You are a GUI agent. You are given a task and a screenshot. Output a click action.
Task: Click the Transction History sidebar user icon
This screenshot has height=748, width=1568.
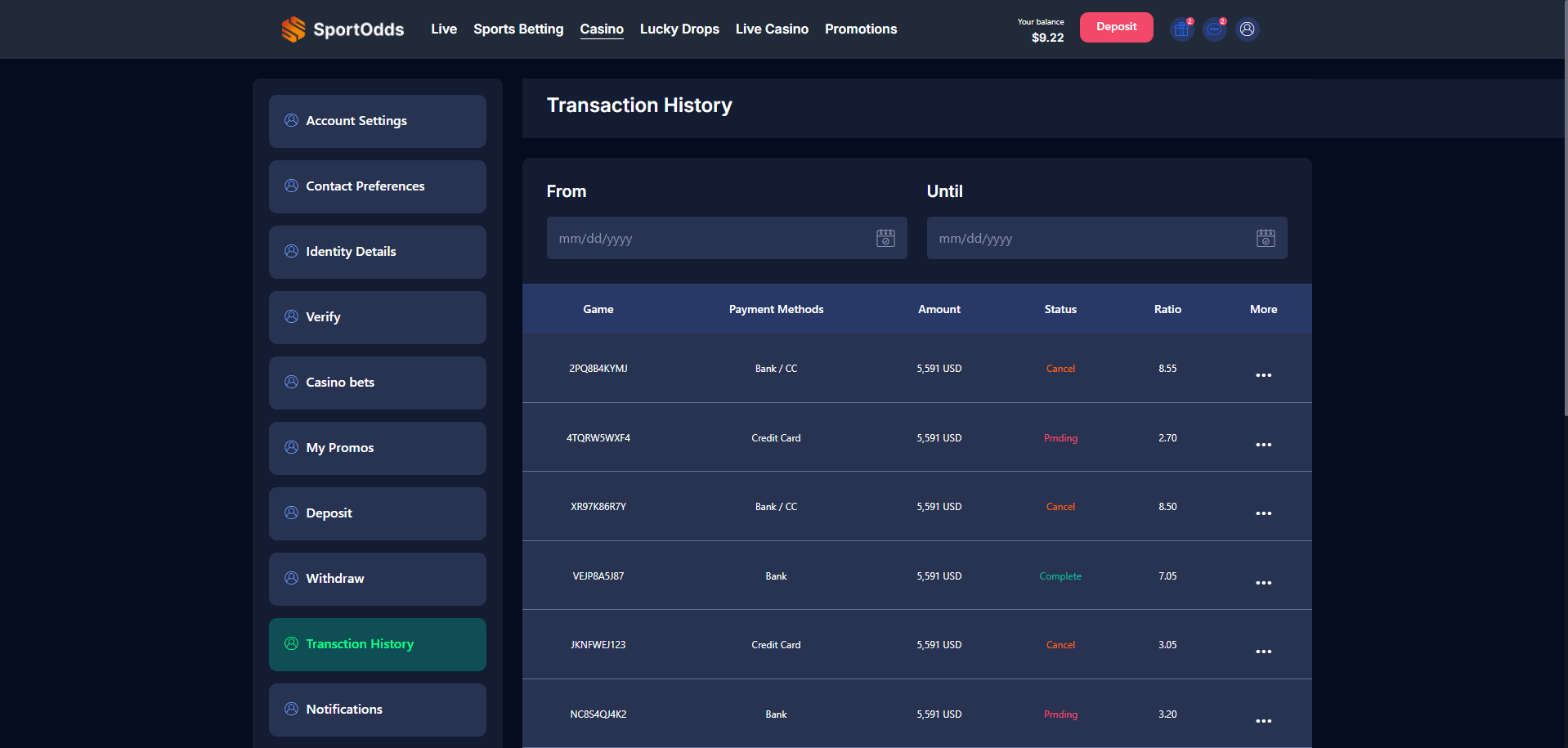(x=291, y=643)
